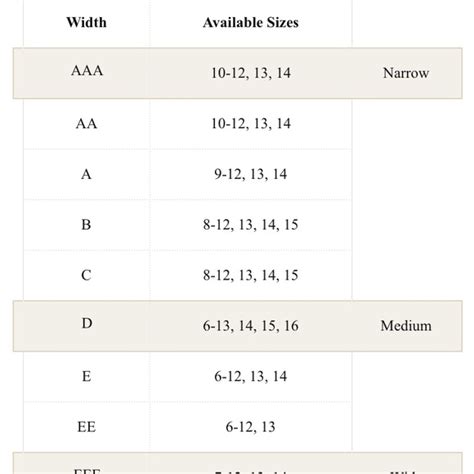The width and height of the screenshot is (474, 474).
Task: Select the AAA width cell
Action: (x=87, y=71)
